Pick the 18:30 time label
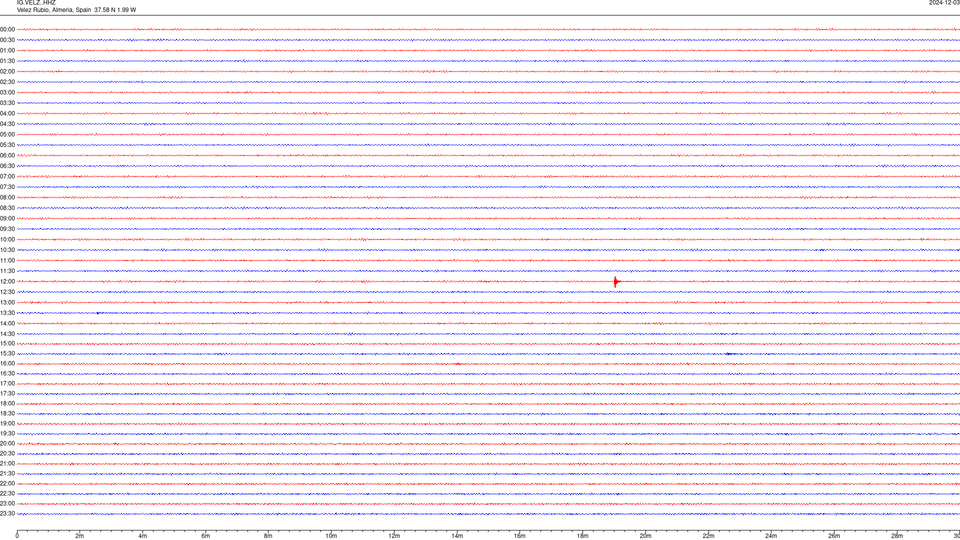Screen dimensions: 960x540 [x=7, y=414]
